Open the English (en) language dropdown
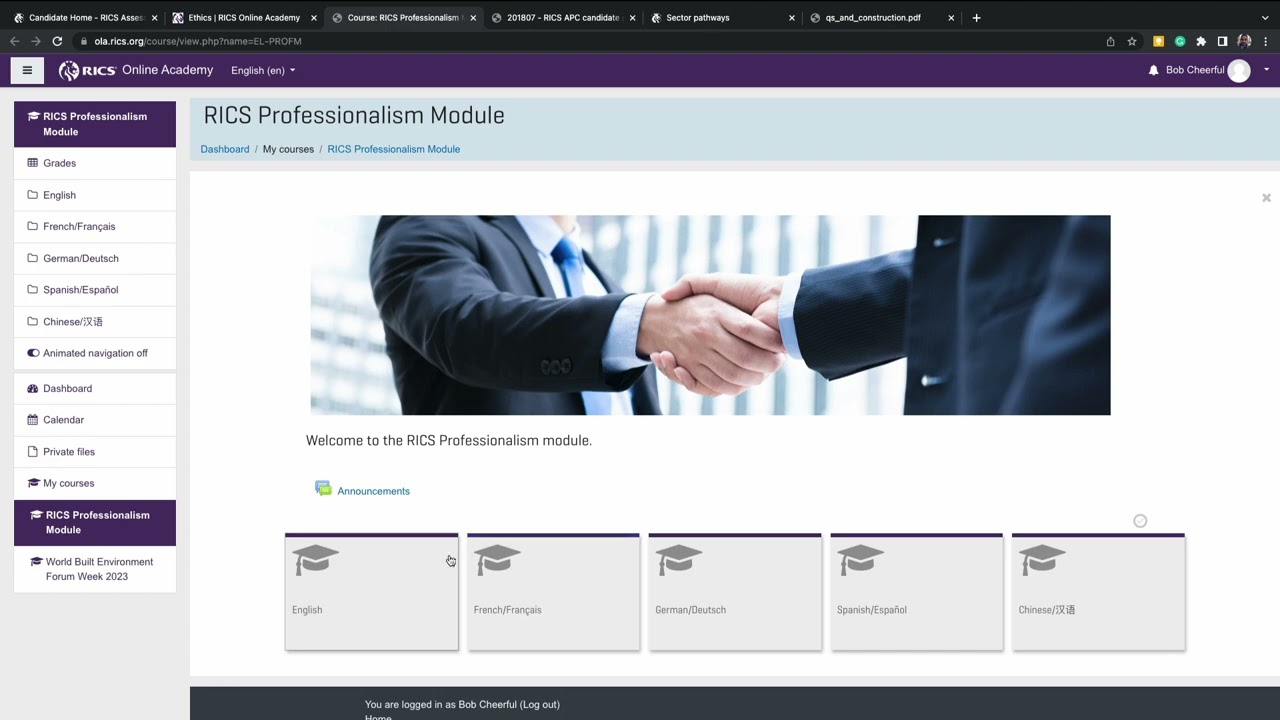 (263, 70)
